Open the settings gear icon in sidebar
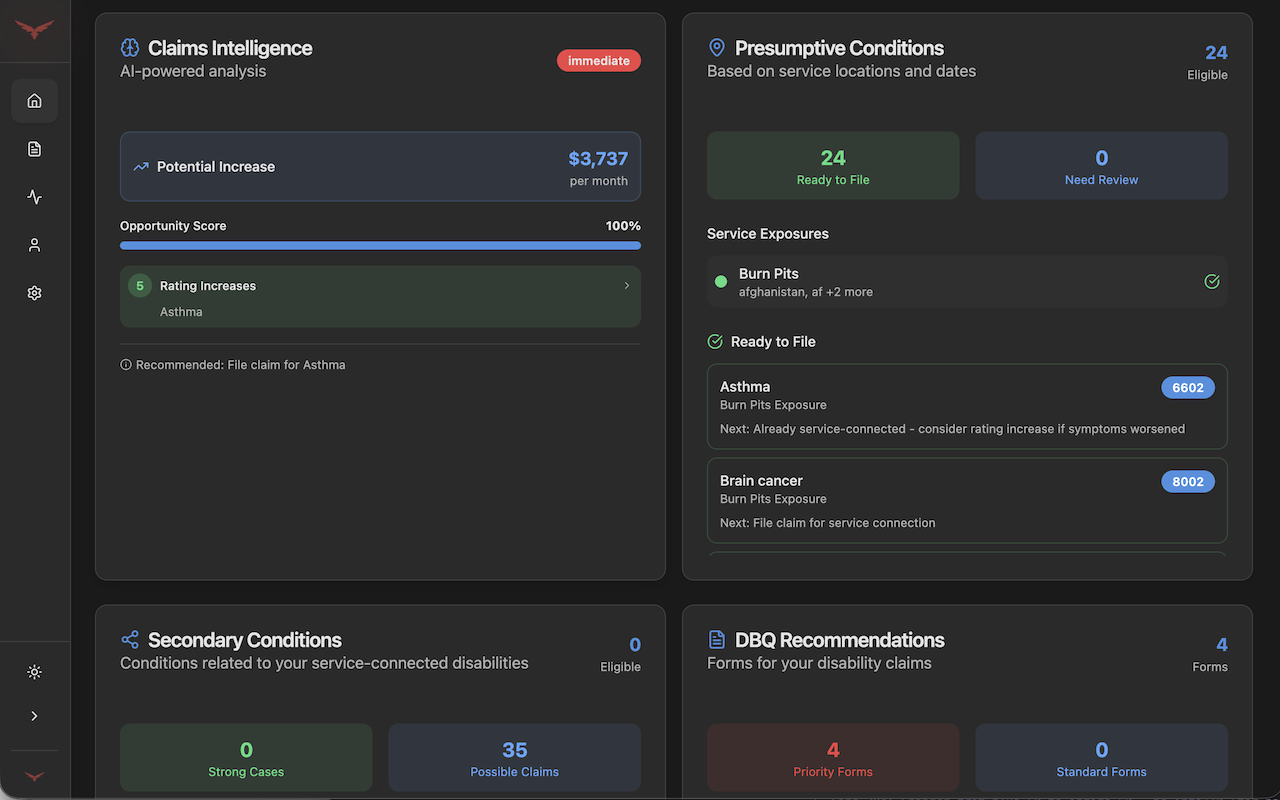This screenshot has width=1280, height=800. [x=34, y=293]
